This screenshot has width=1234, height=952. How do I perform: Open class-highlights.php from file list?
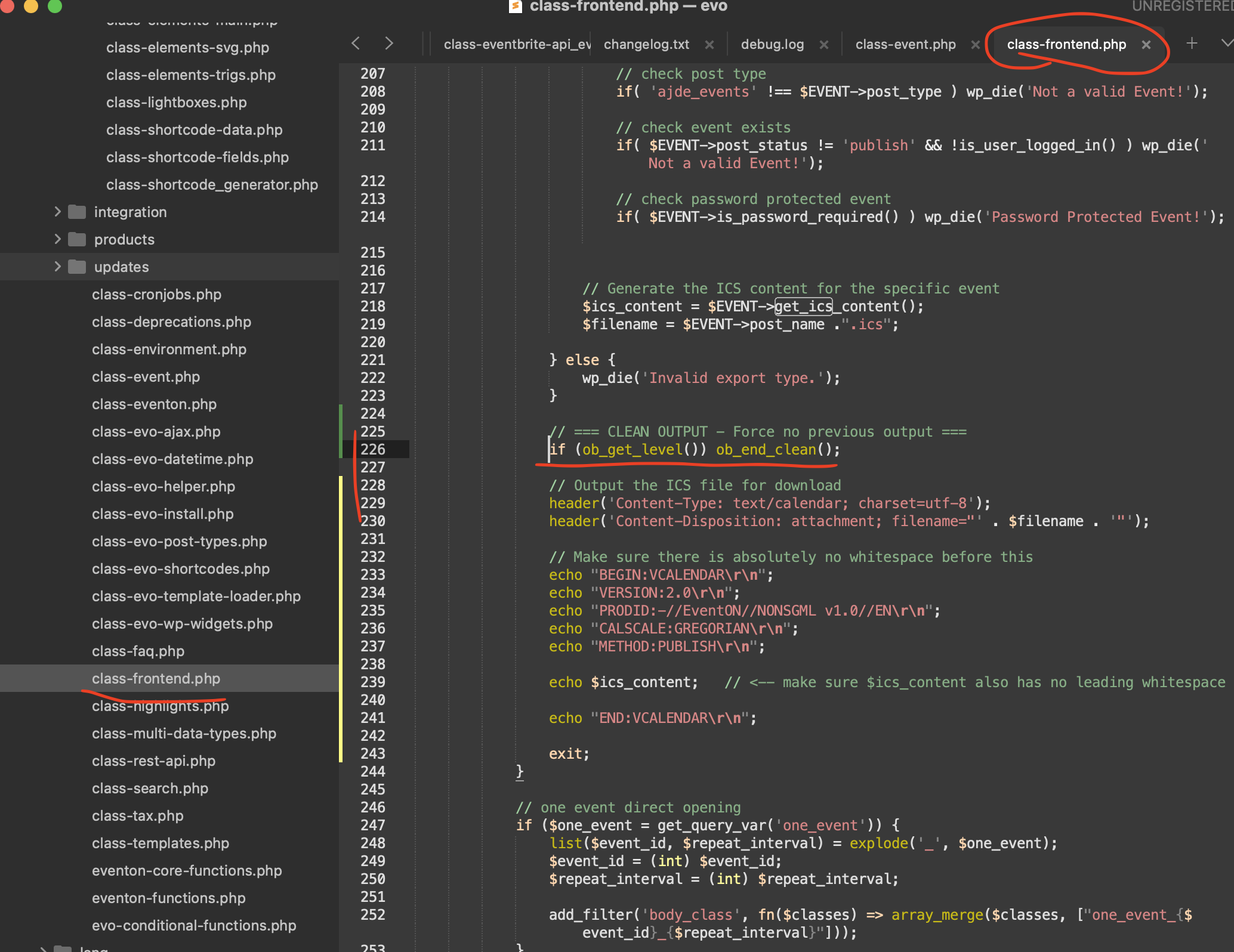pos(161,706)
